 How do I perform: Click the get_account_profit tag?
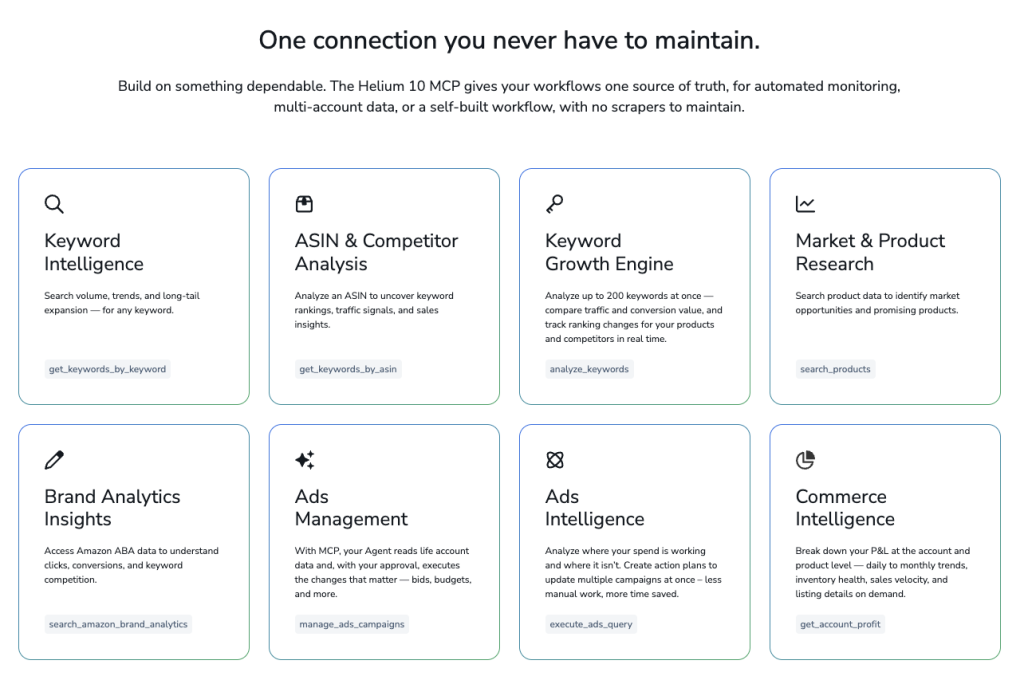pos(840,624)
